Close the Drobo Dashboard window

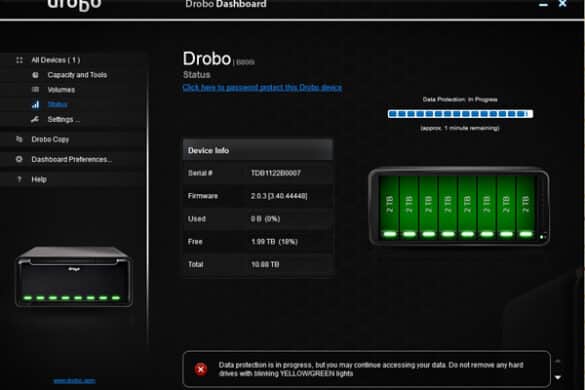[563, 4]
